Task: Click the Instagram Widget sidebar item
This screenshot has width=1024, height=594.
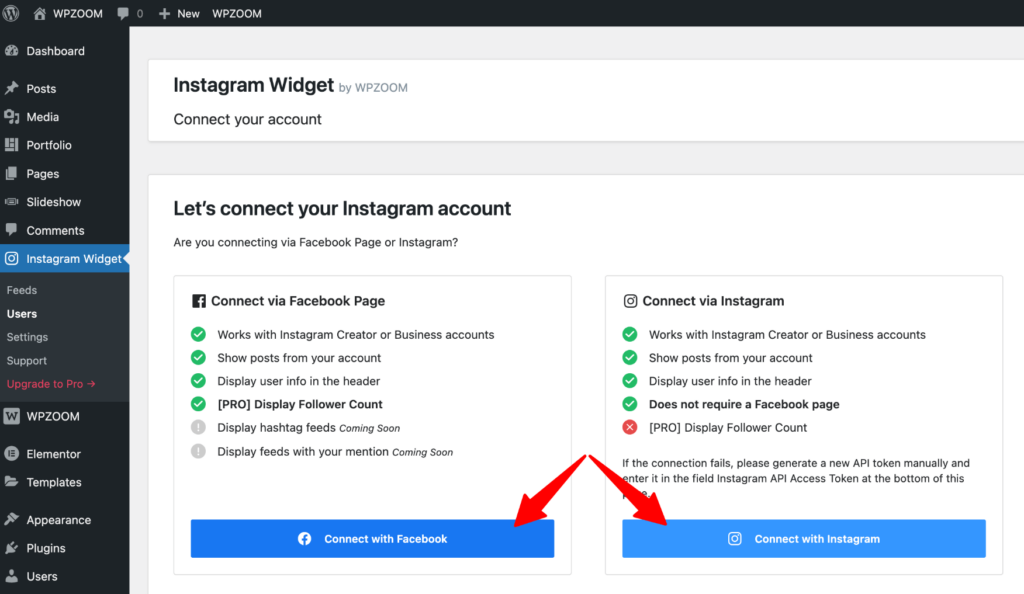Action: (x=73, y=259)
